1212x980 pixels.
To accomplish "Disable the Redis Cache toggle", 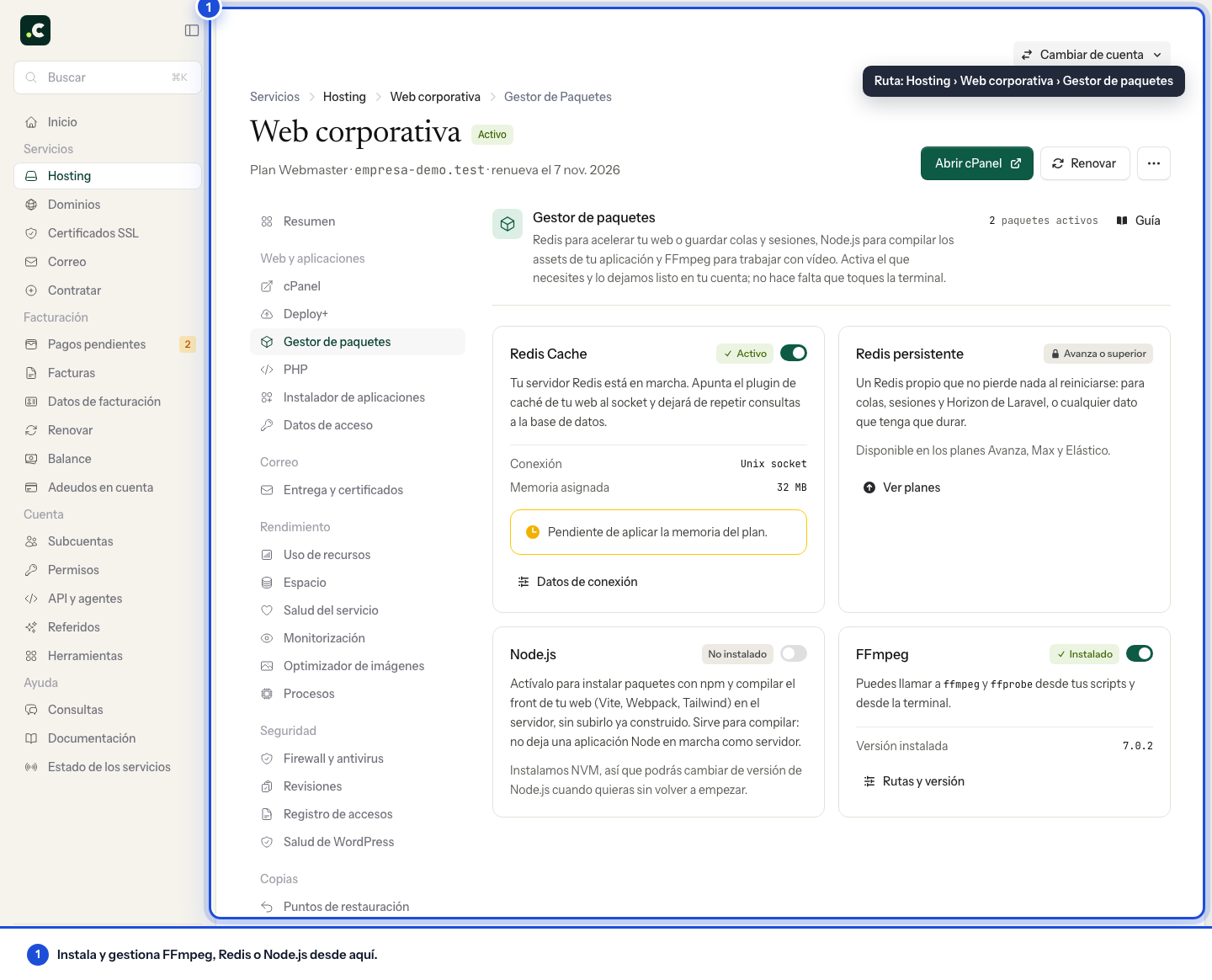I will (x=794, y=353).
